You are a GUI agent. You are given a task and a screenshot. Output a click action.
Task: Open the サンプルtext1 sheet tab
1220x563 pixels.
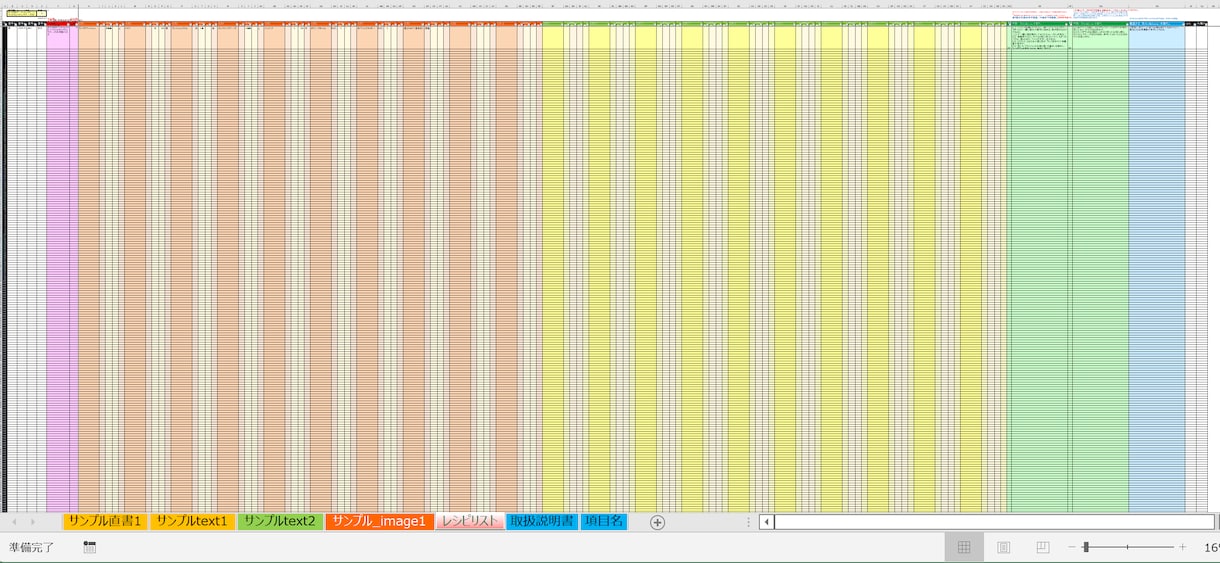coord(193,521)
